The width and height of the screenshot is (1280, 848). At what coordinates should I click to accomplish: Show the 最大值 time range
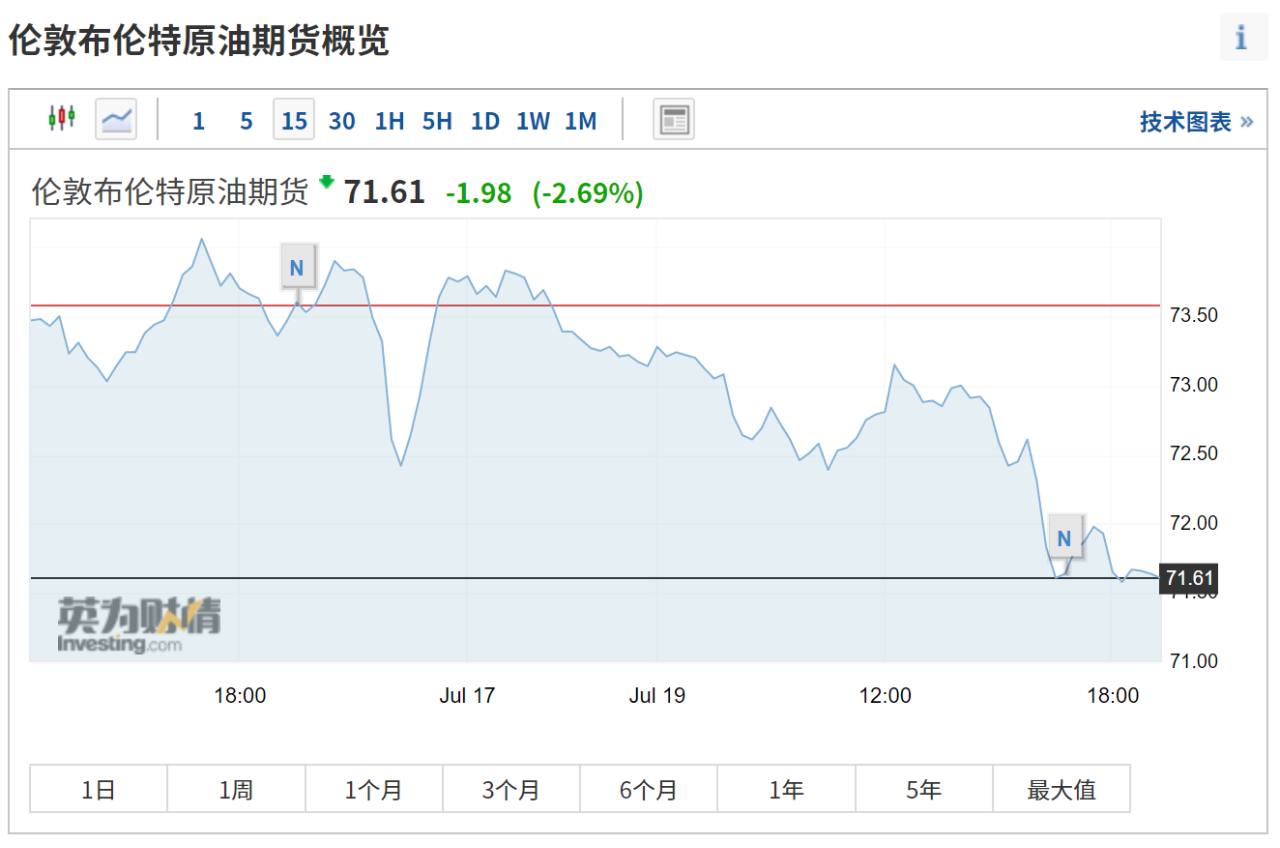[1062, 789]
